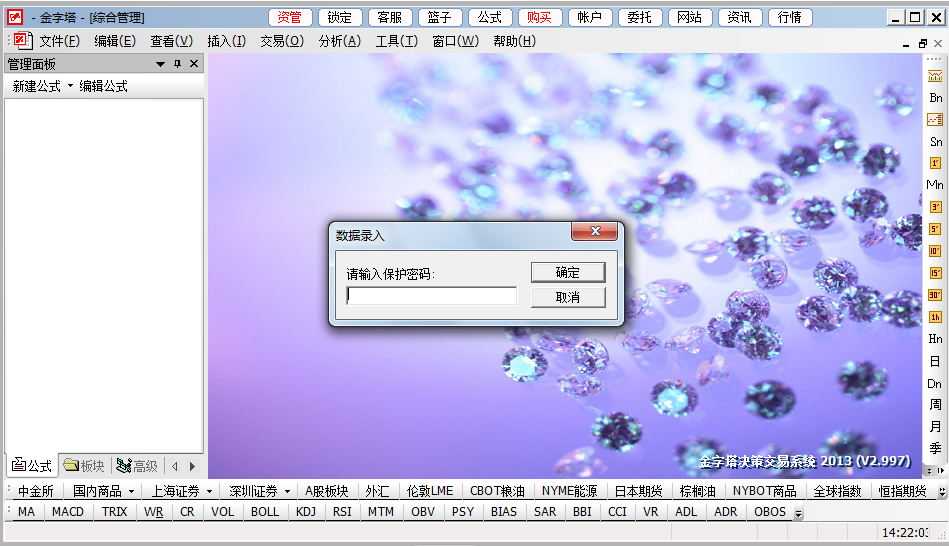Open the 查看(V) menu
This screenshot has height=546, width=949.
172,41
